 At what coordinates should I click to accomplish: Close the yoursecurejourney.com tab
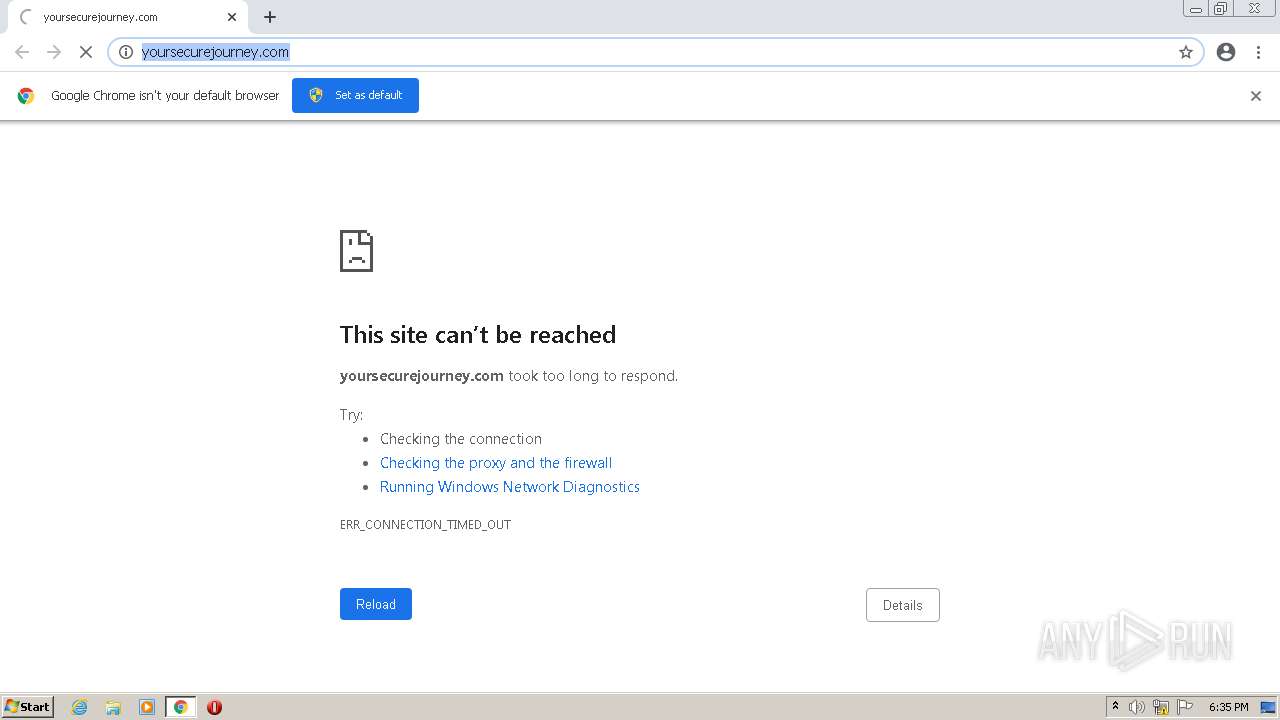(232, 17)
